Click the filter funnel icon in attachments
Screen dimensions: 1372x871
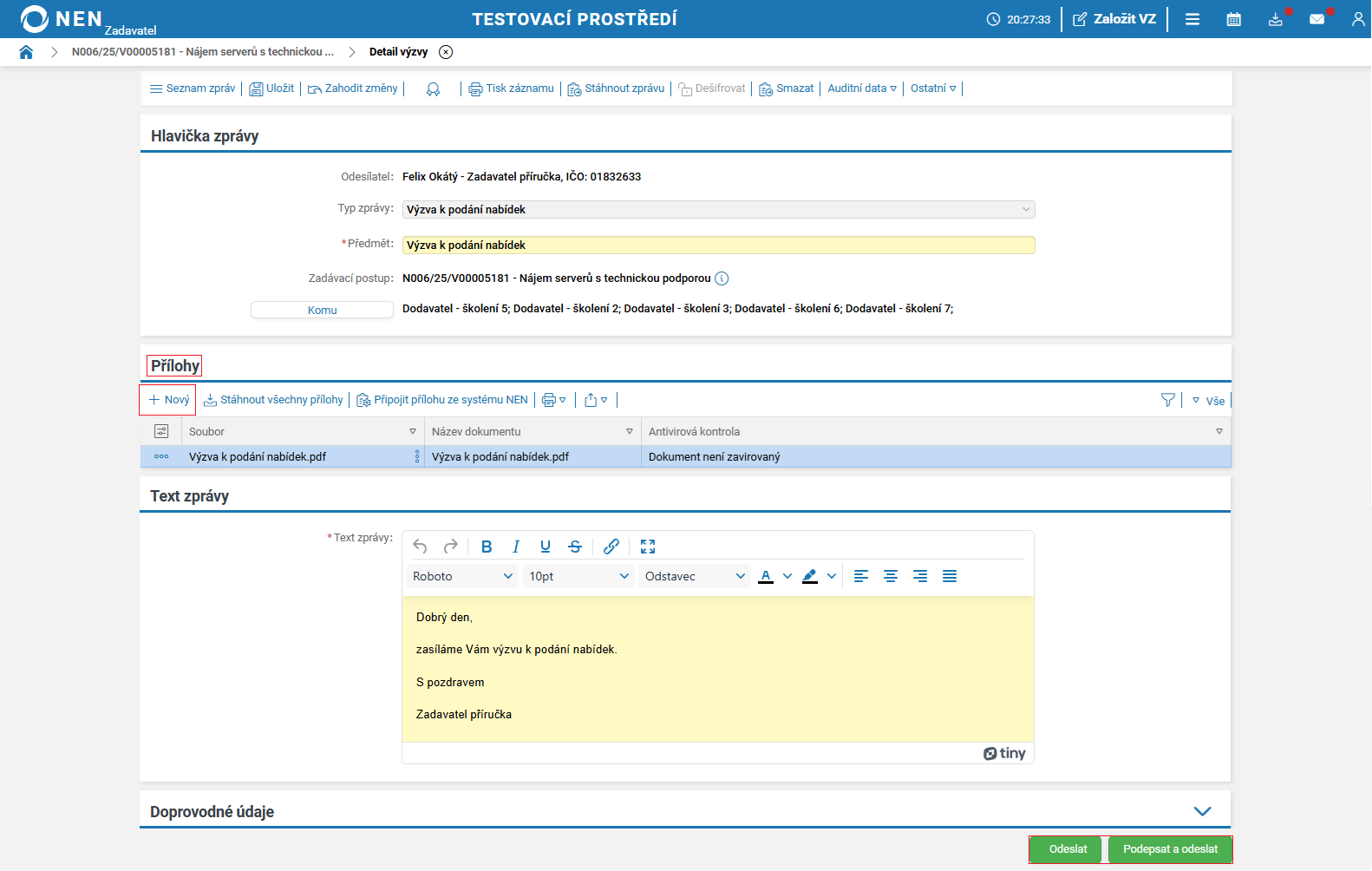pos(1167,400)
